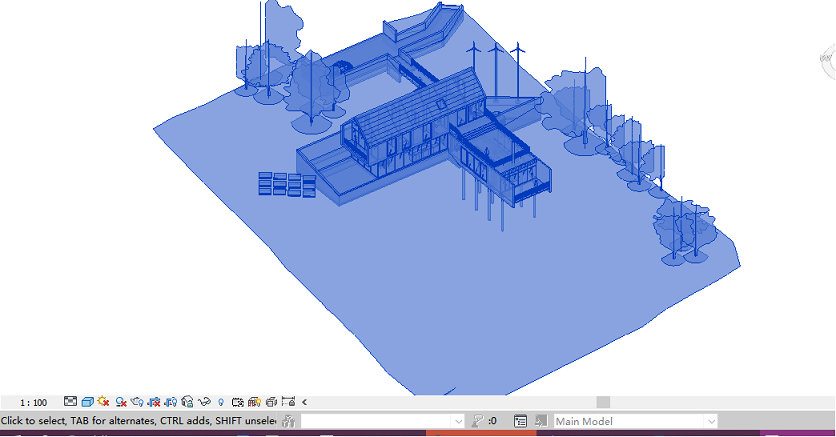This screenshot has height=437, width=836.
Task: Toggle the Sun Path setting
Action: [x=103, y=402]
